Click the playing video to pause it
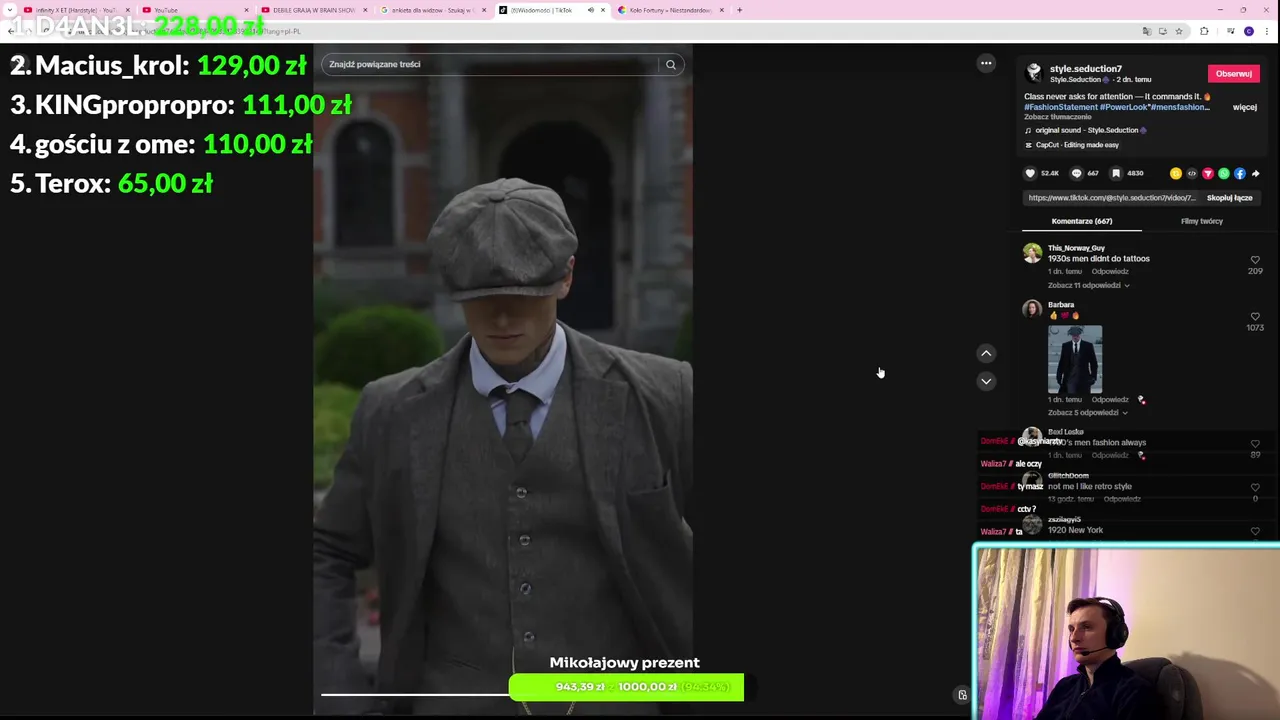Screen dimensions: 1280x720 coord(502,380)
